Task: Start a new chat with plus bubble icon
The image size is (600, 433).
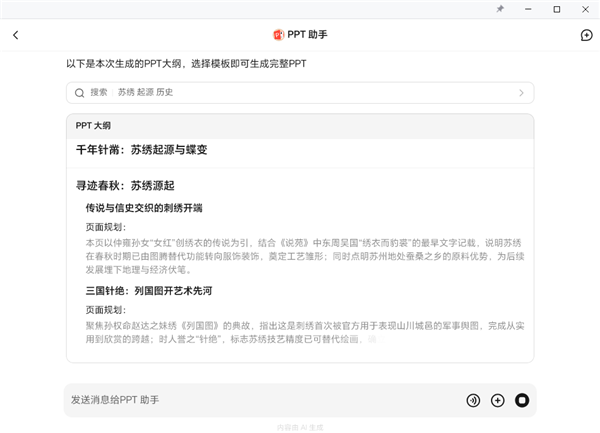Action: 586,35
